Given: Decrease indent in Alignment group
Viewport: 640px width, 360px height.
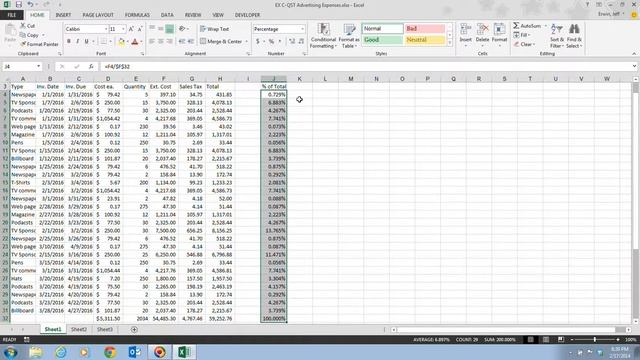Looking at the screenshot, I should tap(182, 42).
